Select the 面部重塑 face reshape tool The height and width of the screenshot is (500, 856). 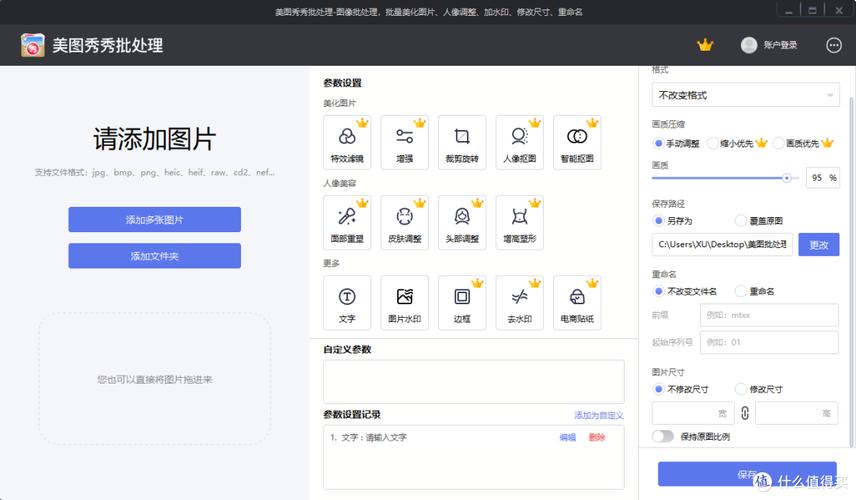click(347, 223)
